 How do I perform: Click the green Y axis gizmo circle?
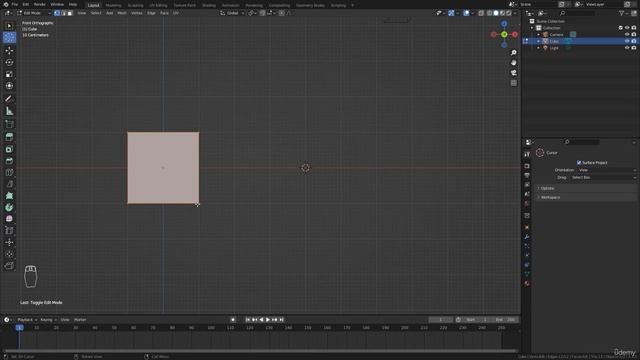tap(504, 35)
